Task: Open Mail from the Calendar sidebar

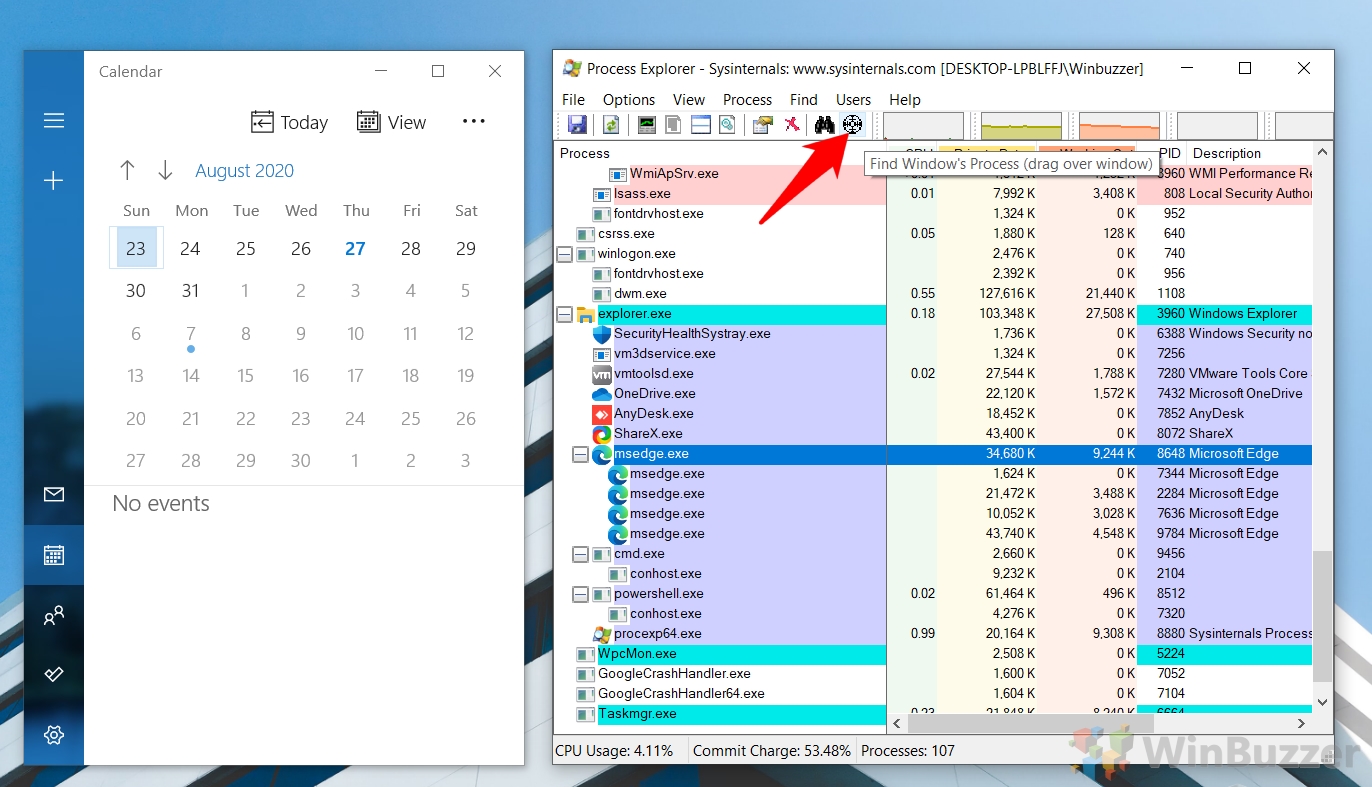Action: pyautogui.click(x=52, y=495)
